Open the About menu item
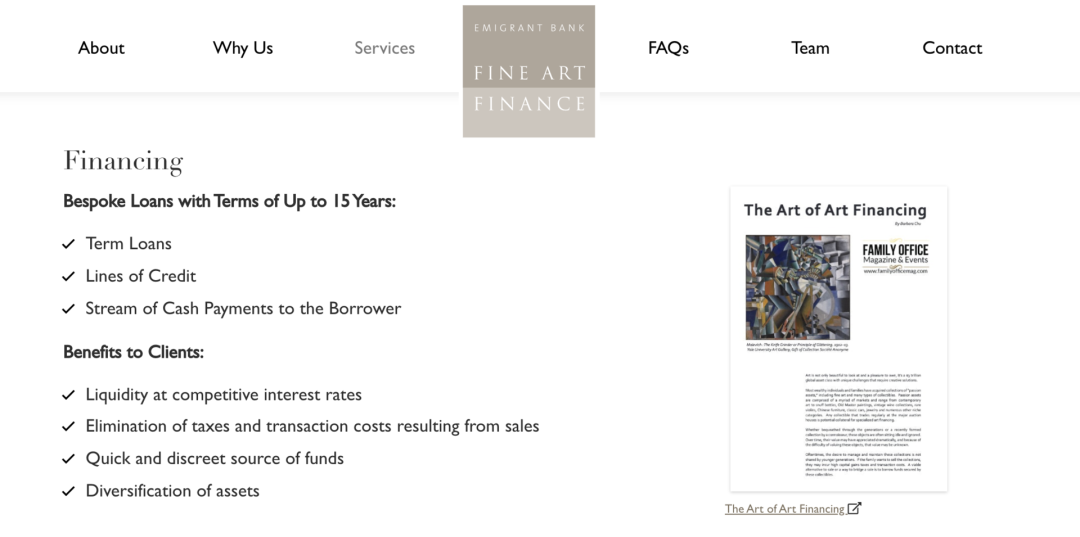1080x537 pixels. coord(101,48)
